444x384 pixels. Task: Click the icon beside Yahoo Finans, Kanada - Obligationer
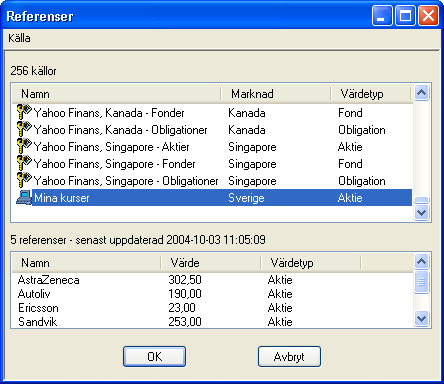click(x=24, y=129)
